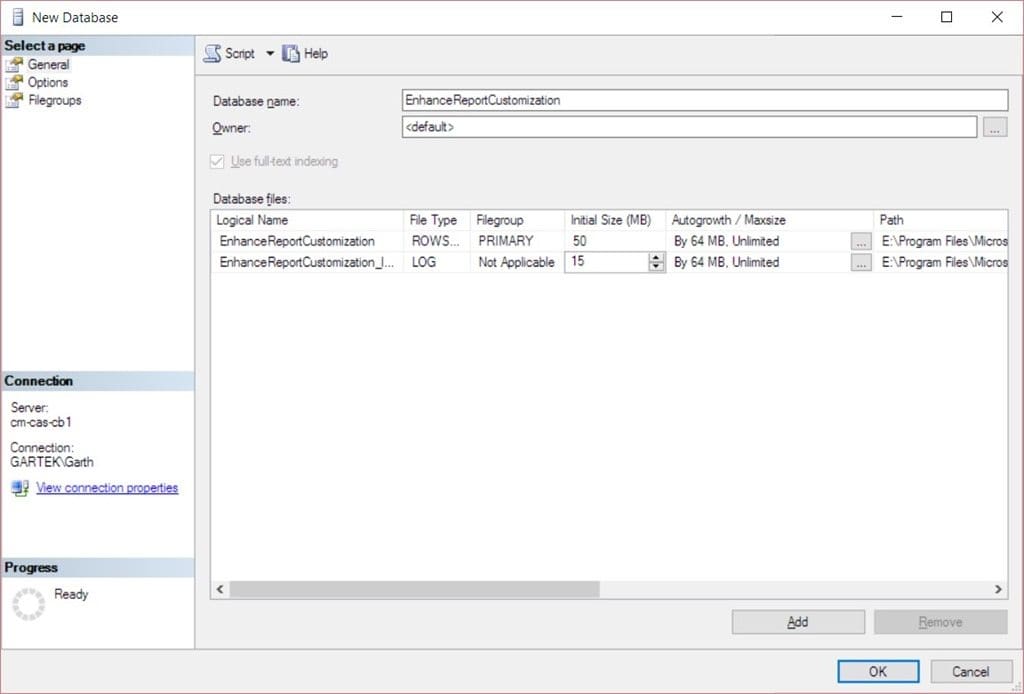Viewport: 1024px width, 694px height.
Task: Click the server name cm-cas-cb1
Action: coord(40,422)
